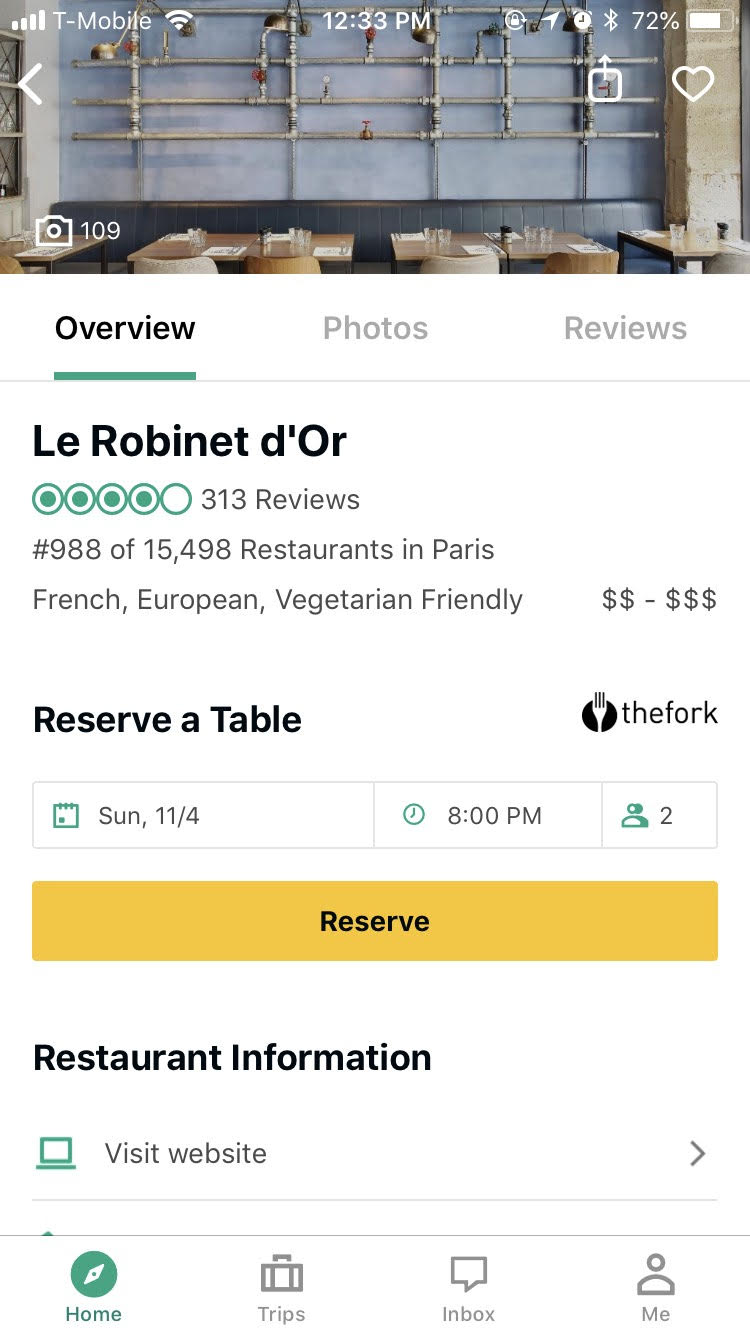
Task: Select the Overview tab
Action: [x=125, y=329]
